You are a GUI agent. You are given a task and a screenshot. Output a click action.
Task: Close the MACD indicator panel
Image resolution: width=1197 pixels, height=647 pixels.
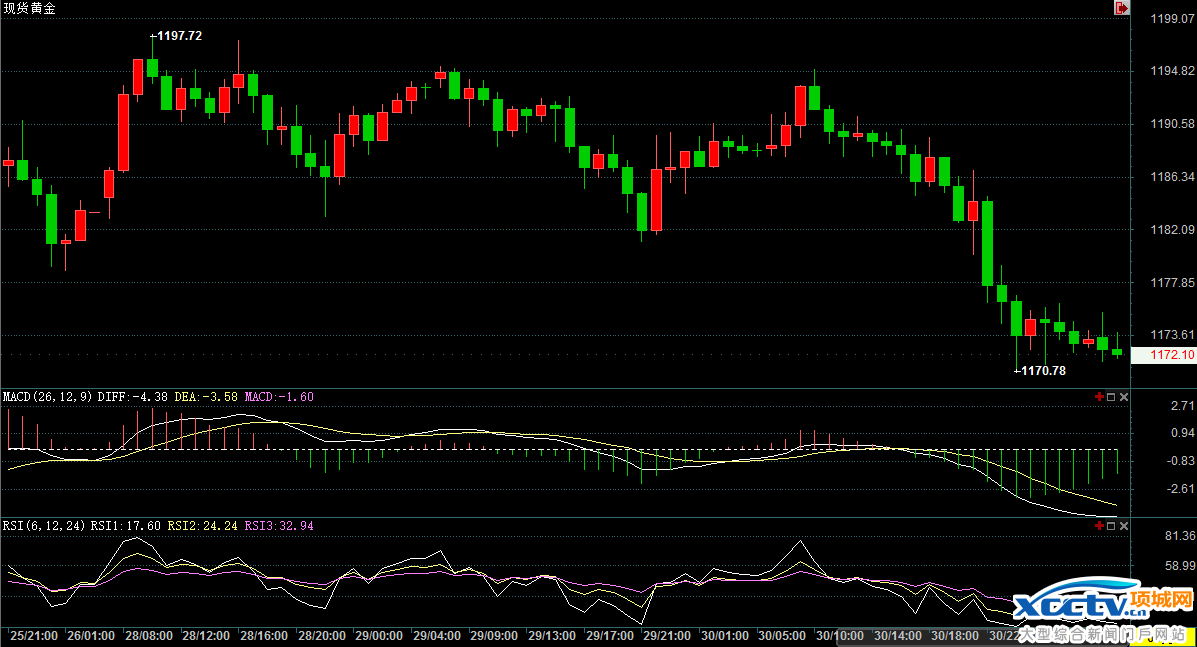(x=1123, y=397)
